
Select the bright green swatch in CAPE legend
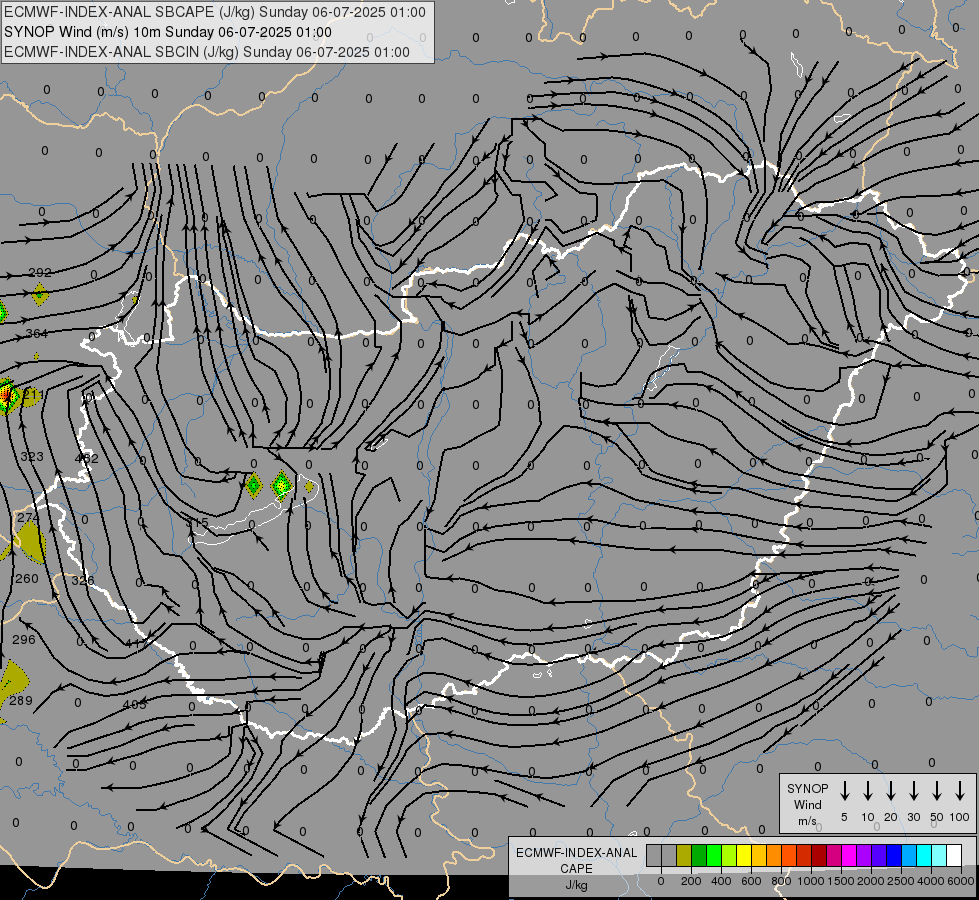pyautogui.click(x=714, y=855)
